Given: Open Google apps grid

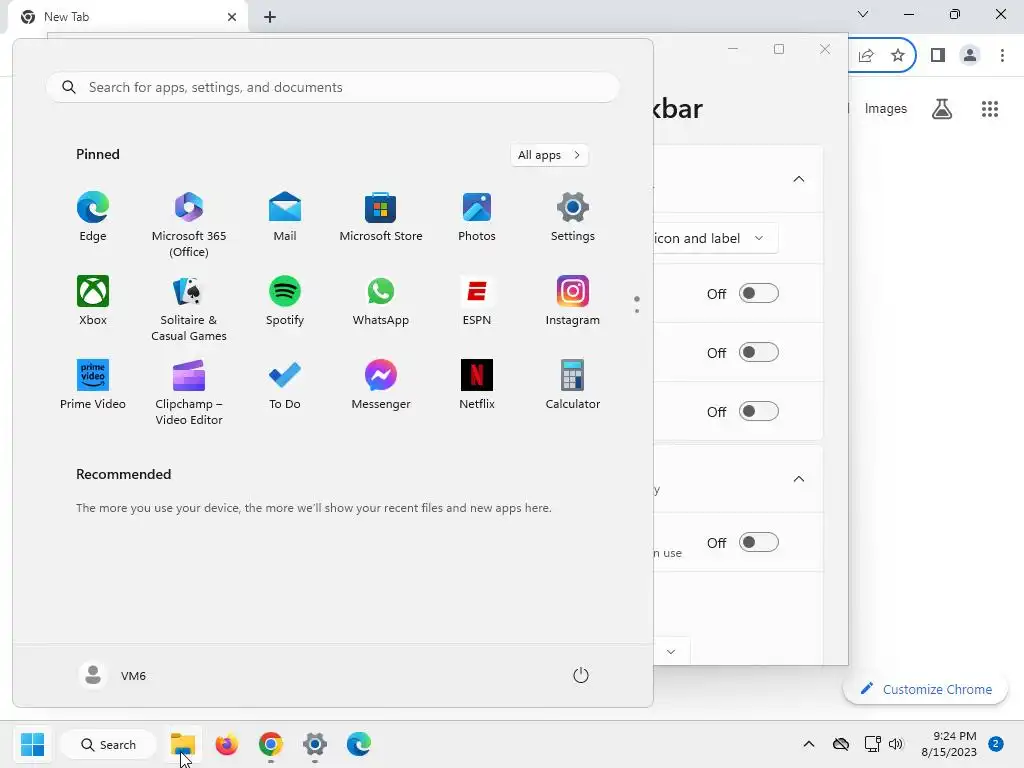Looking at the screenshot, I should click(990, 108).
